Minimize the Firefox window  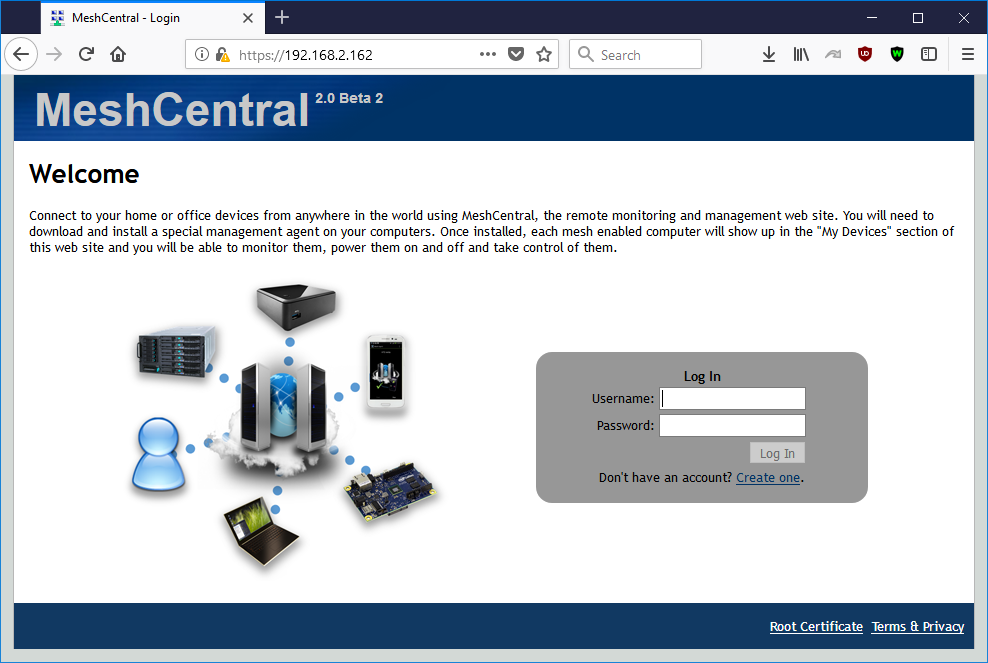click(872, 18)
